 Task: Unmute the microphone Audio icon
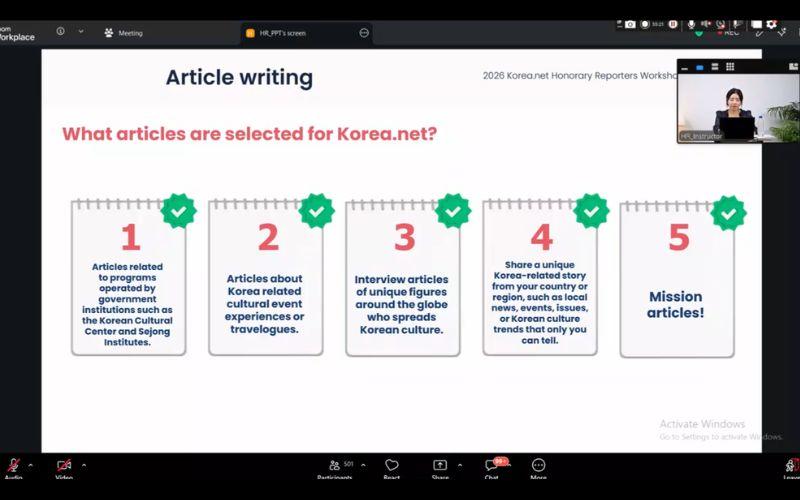[x=13, y=465]
